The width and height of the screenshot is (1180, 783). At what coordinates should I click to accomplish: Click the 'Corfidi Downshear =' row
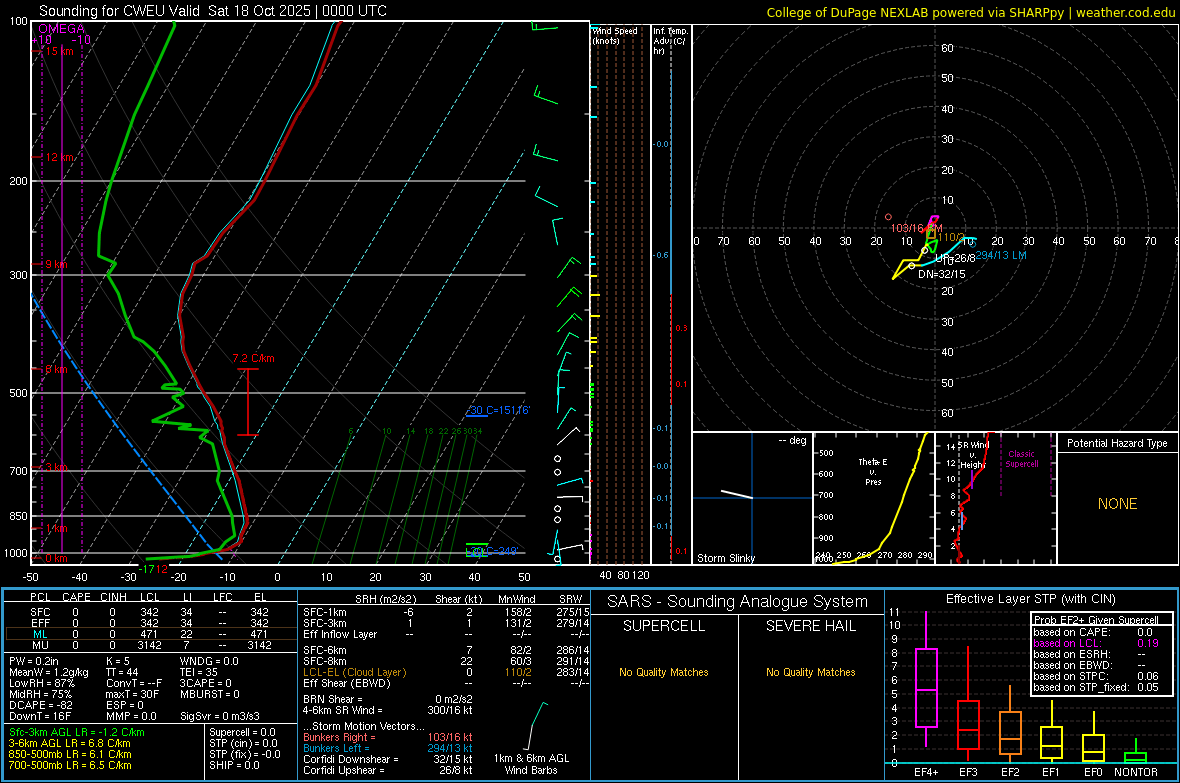pyautogui.click(x=388, y=759)
